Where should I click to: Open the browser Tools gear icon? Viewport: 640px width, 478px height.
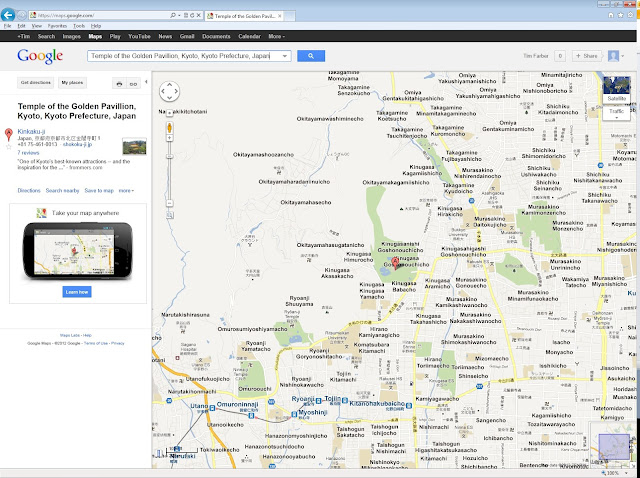point(630,15)
